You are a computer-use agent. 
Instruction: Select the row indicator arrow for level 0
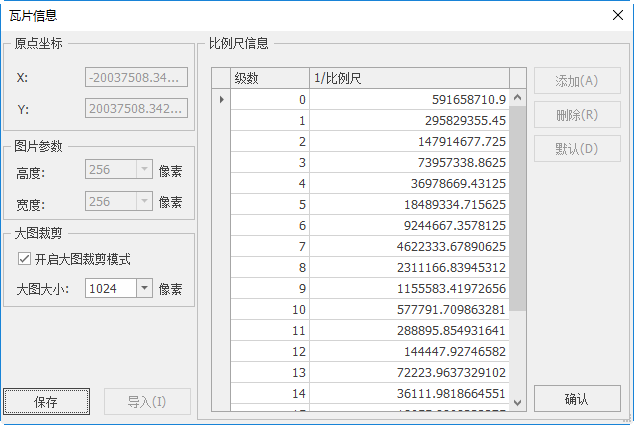[x=221, y=99]
